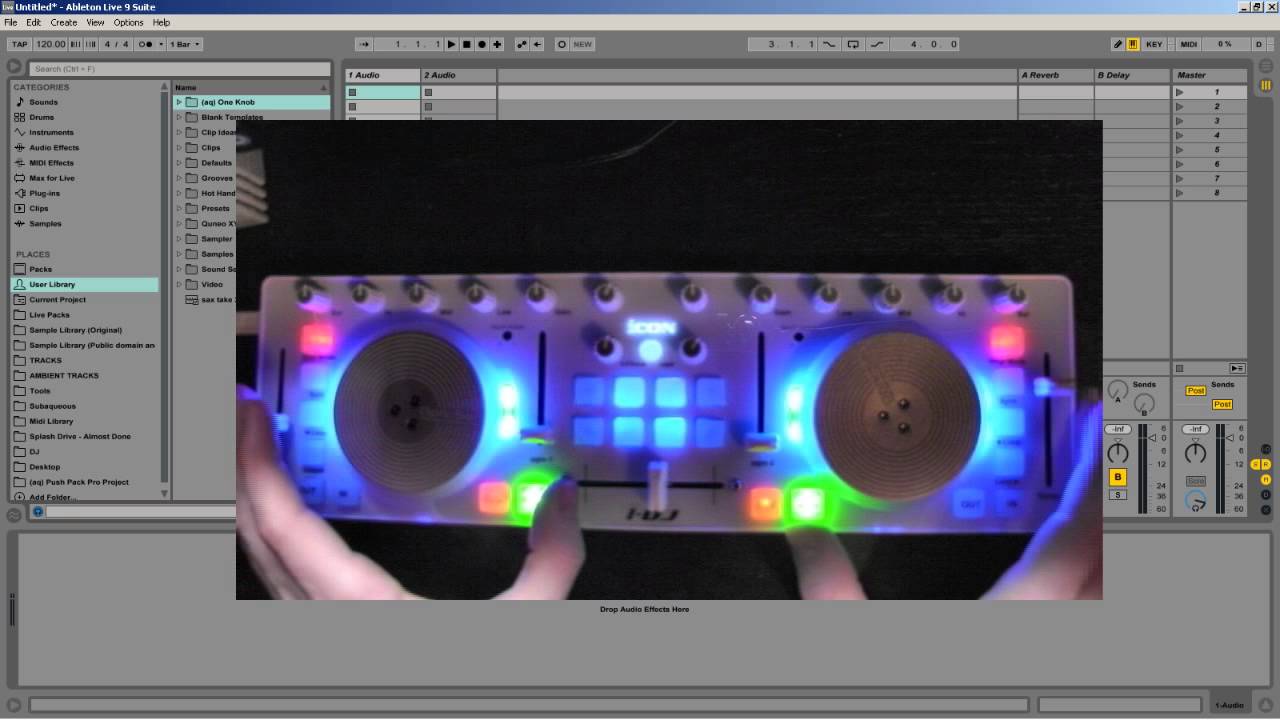Toggle the Session Record circle button
1280x720 pixels.
click(x=561, y=44)
